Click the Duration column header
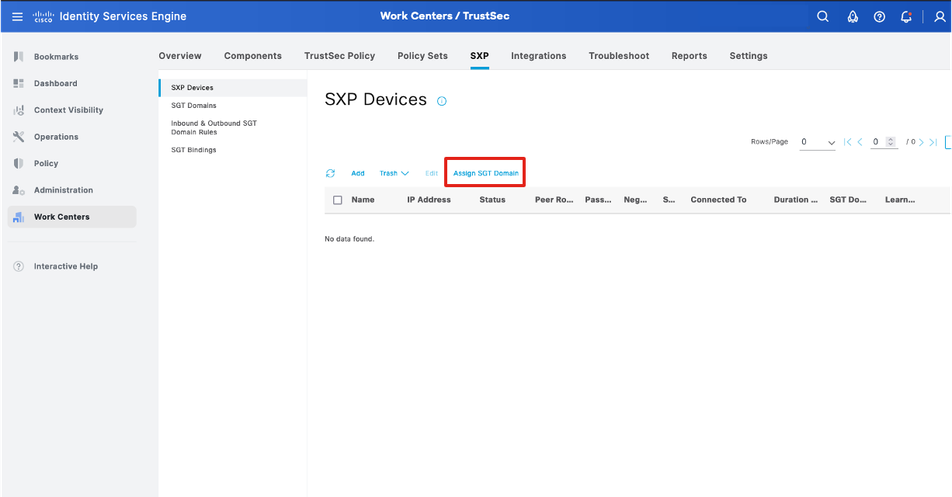 pos(795,200)
